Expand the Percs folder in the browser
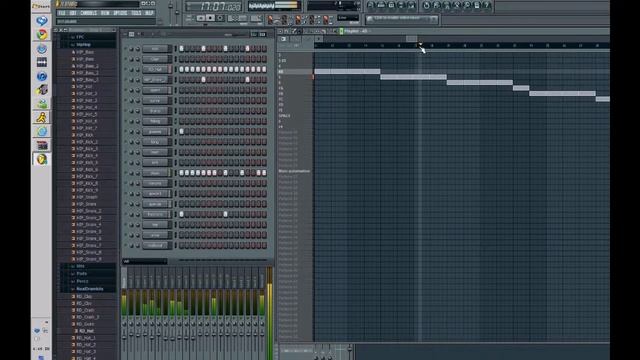 click(x=82, y=281)
